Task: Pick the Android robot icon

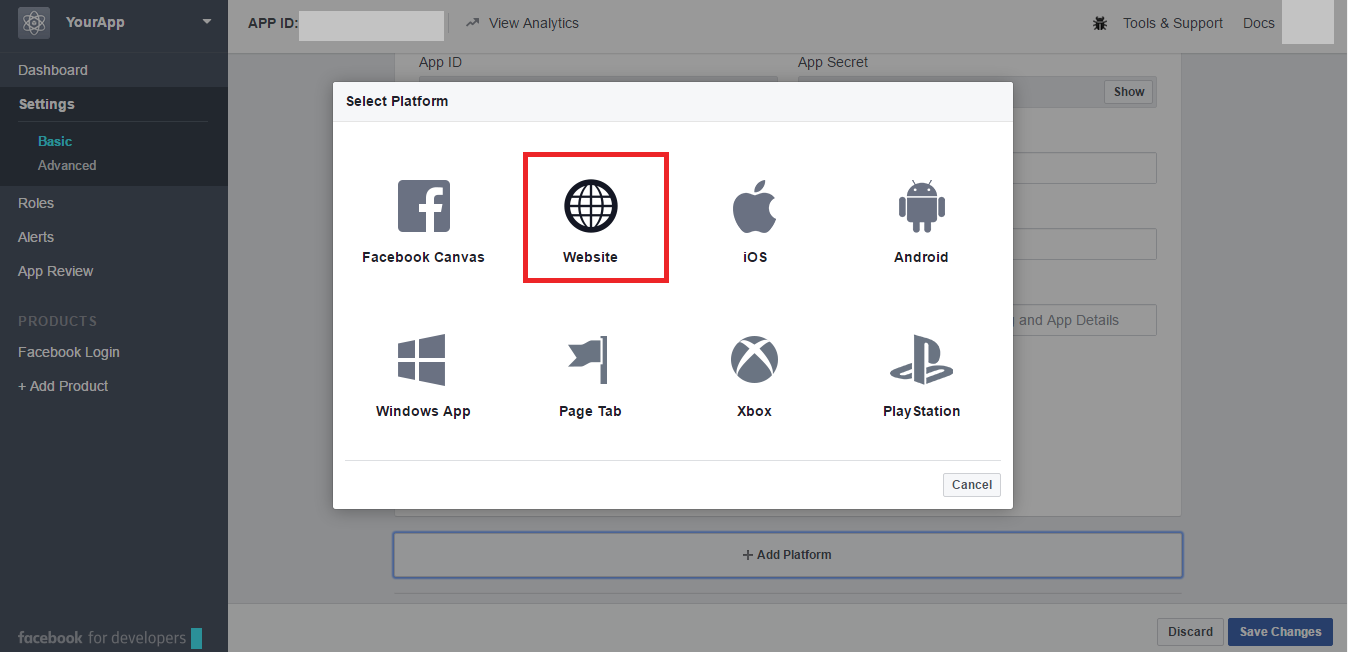Action: click(x=921, y=206)
